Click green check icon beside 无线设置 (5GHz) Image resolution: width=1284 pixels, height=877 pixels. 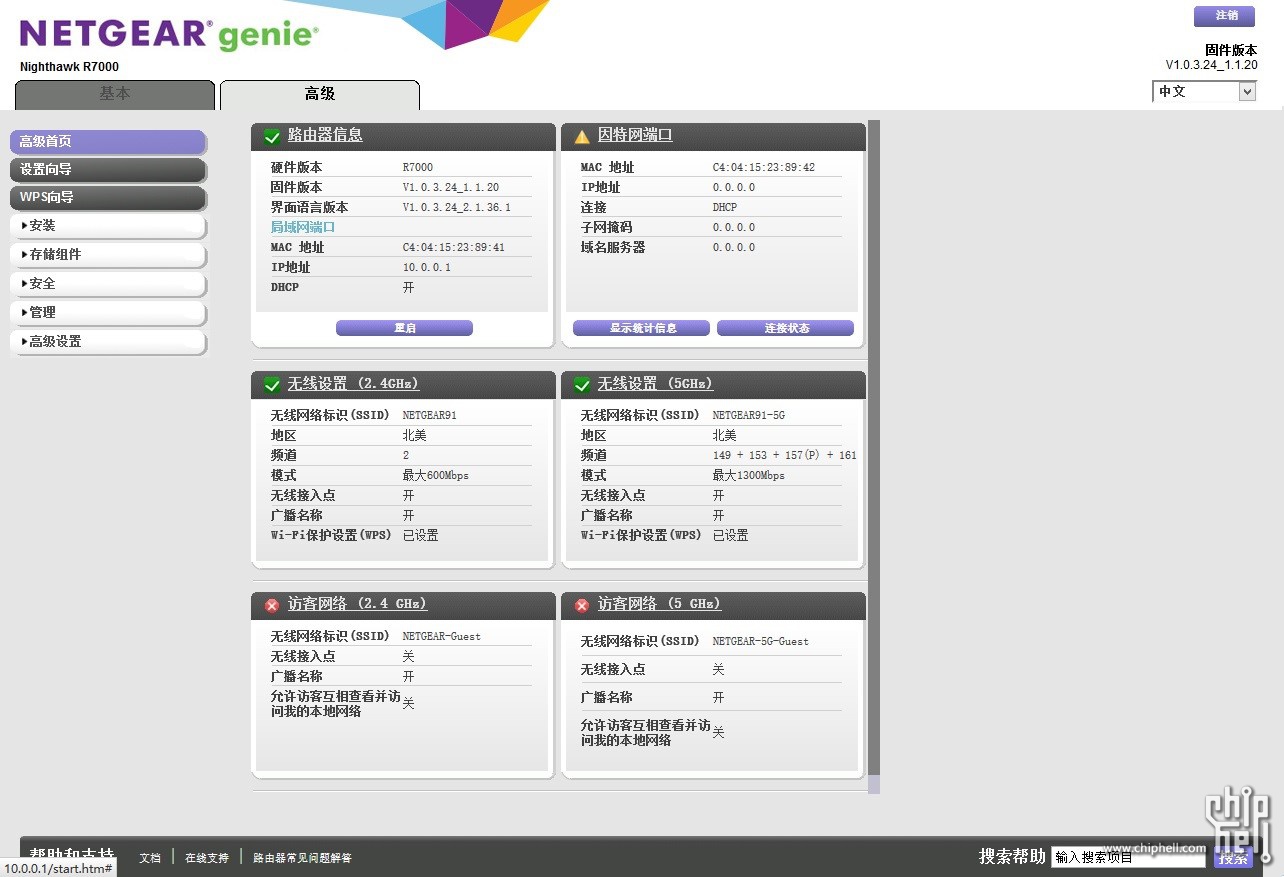click(582, 385)
